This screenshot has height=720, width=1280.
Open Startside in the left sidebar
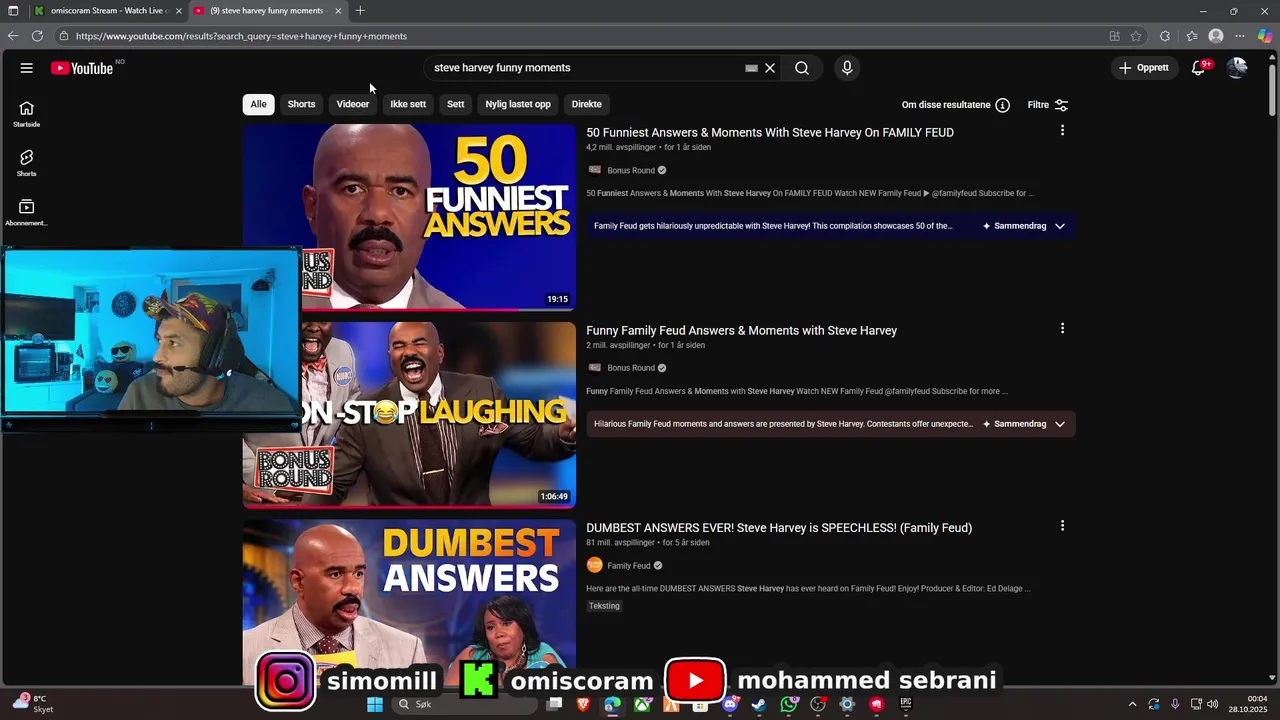pyautogui.click(x=27, y=114)
